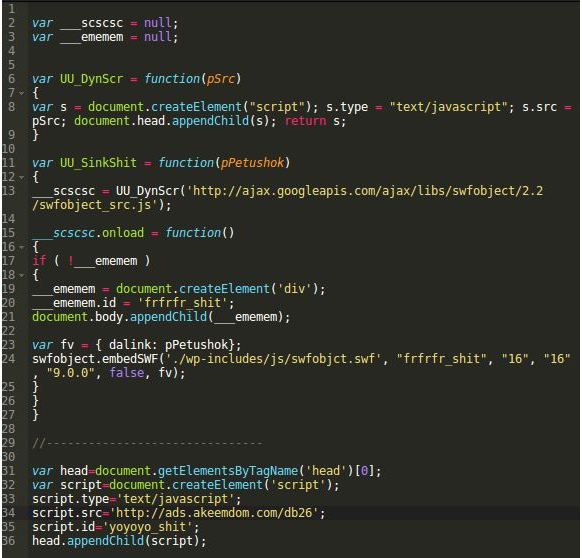Click the pSrc parameter on line 6

(x=220, y=79)
